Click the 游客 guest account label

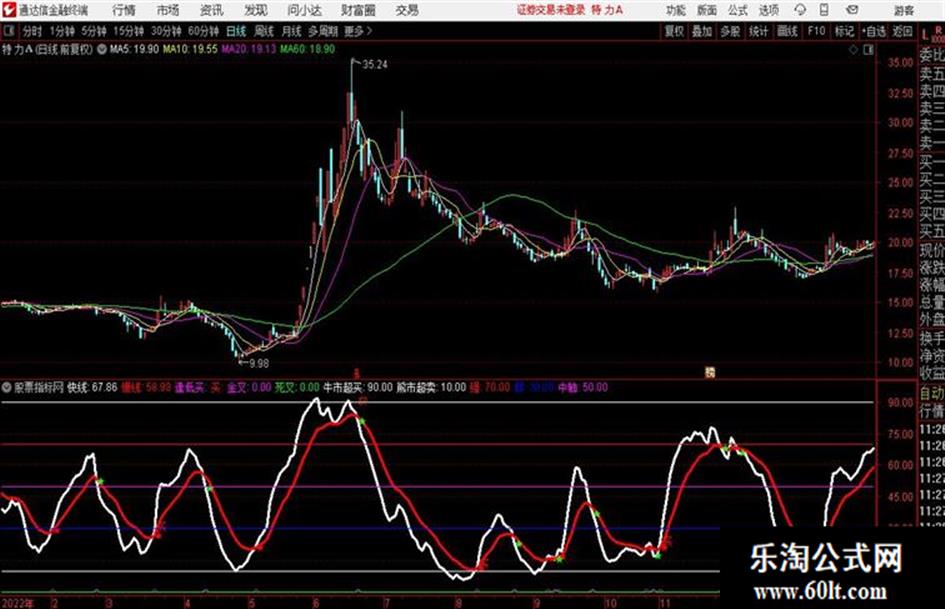903,10
